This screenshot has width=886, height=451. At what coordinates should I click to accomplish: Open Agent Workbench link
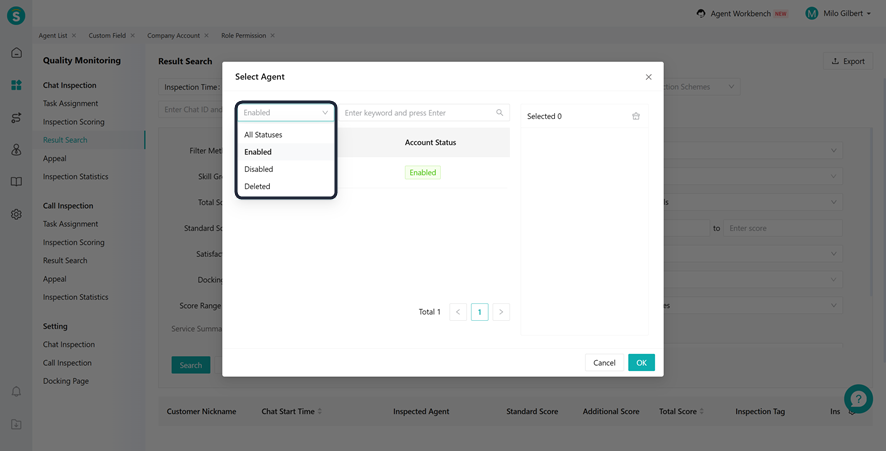click(x=740, y=13)
